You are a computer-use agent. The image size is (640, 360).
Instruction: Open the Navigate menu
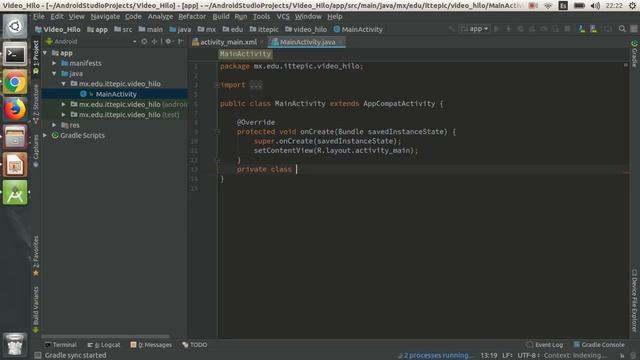[x=105, y=17]
